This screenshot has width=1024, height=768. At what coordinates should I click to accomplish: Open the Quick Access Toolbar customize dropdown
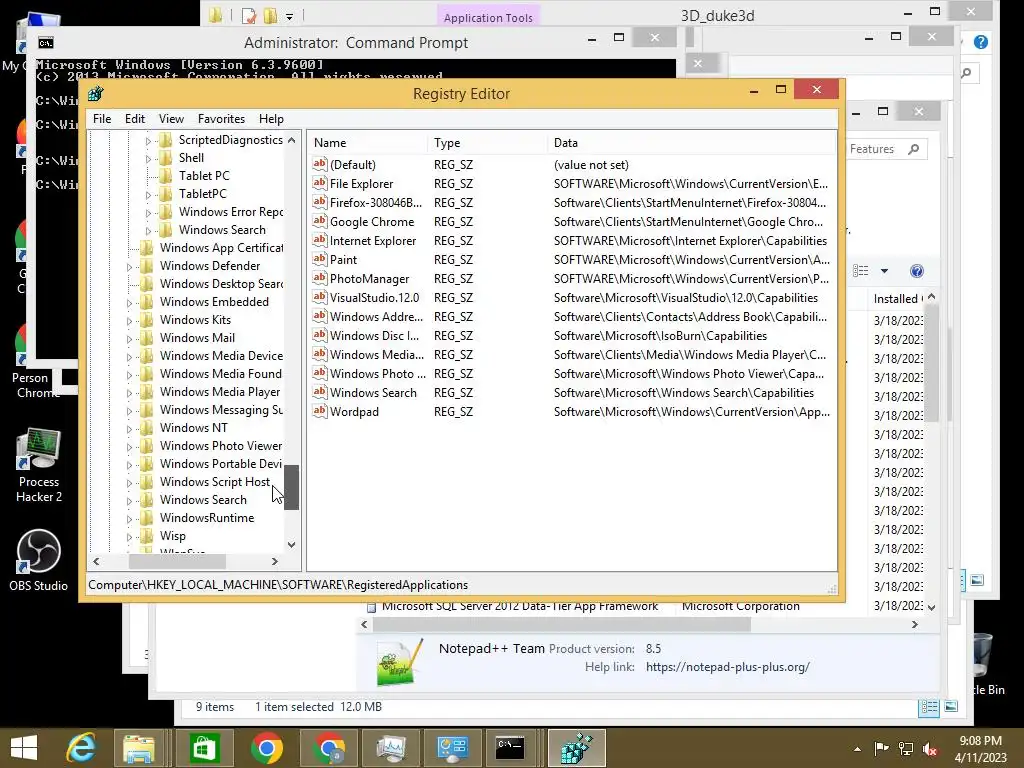pos(289,16)
